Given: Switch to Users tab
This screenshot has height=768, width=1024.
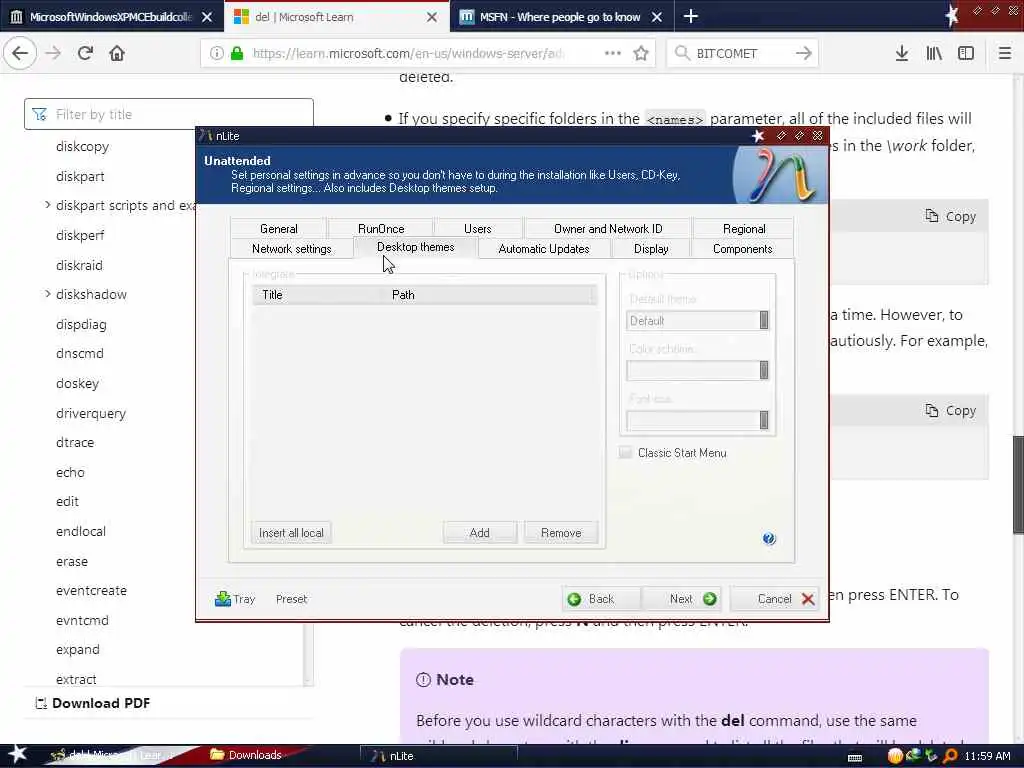Looking at the screenshot, I should 477,229.
